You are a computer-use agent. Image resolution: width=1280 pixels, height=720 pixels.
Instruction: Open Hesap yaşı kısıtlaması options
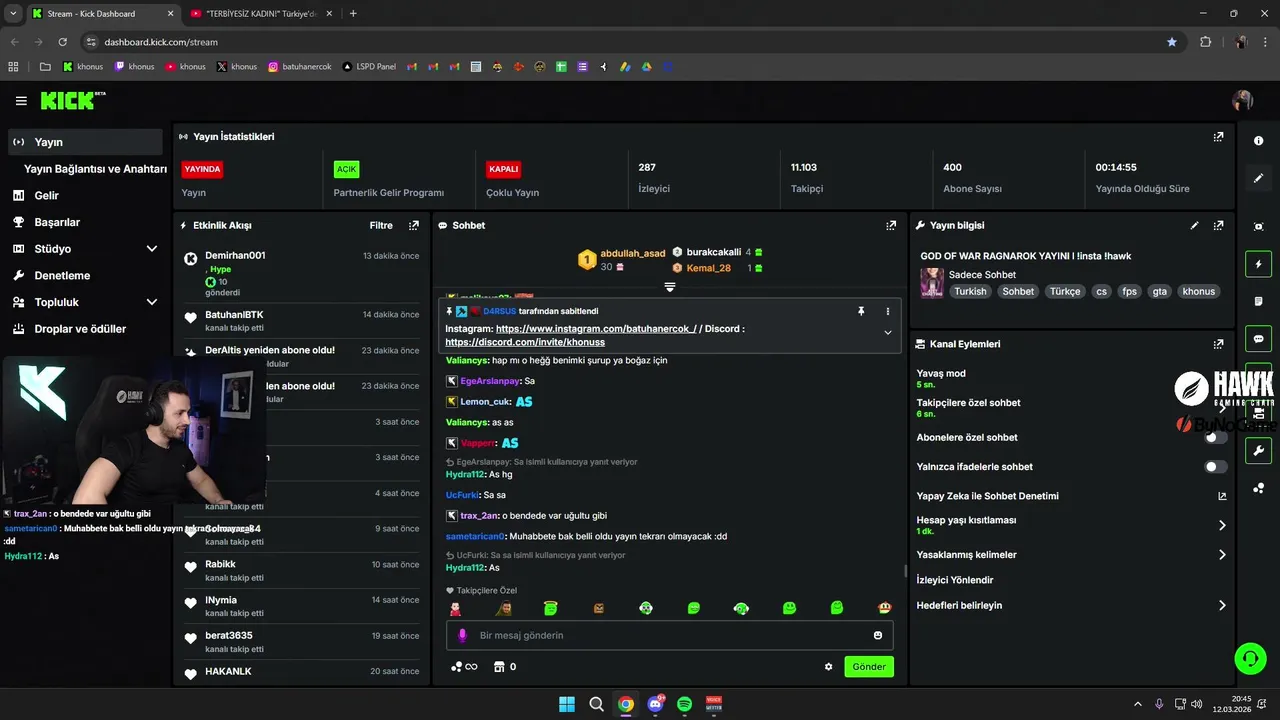pos(1222,525)
